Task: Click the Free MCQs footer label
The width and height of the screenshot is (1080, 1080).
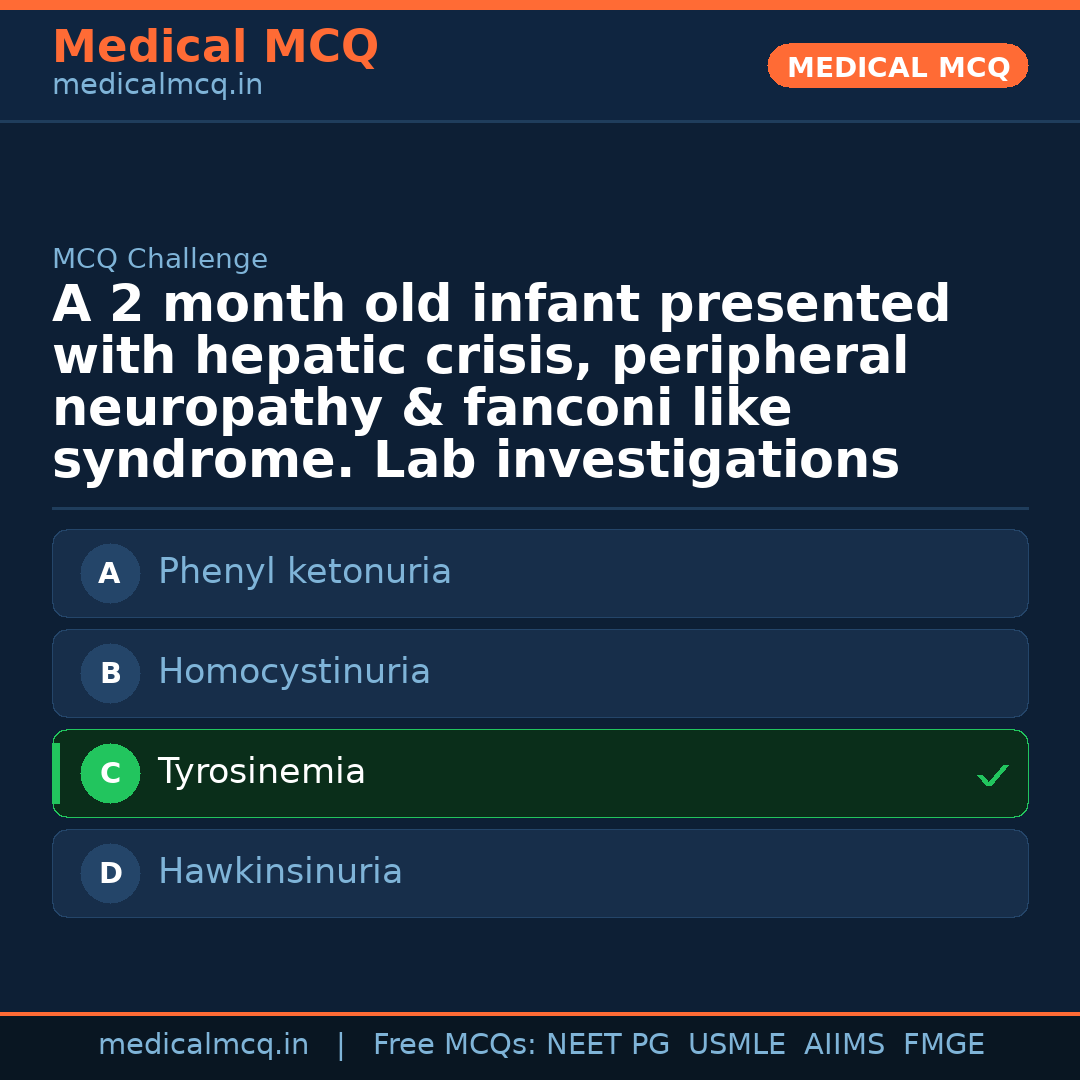Action: [x=455, y=1045]
